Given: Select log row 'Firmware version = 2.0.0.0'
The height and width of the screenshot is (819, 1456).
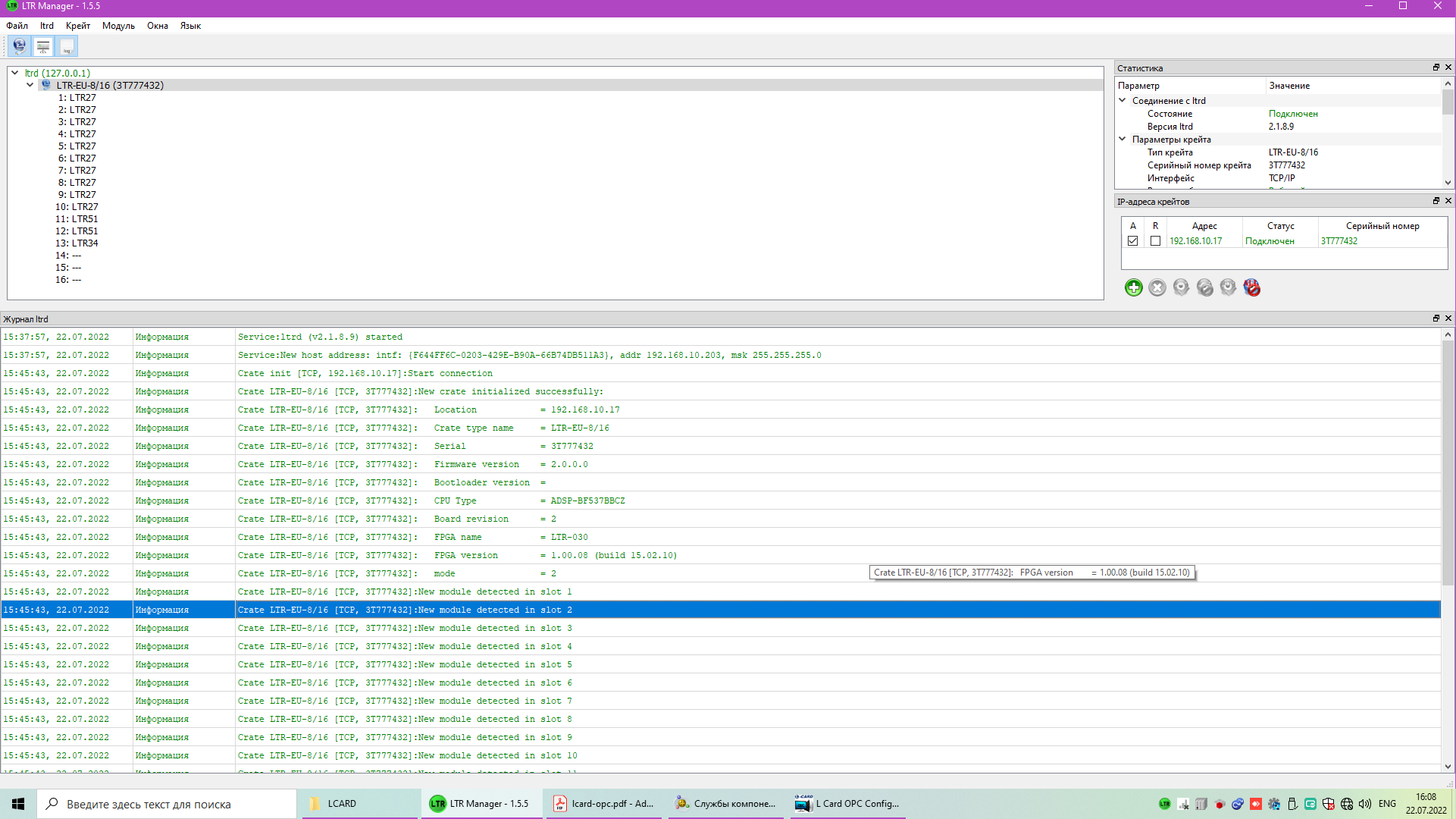Looking at the screenshot, I should click(x=721, y=464).
